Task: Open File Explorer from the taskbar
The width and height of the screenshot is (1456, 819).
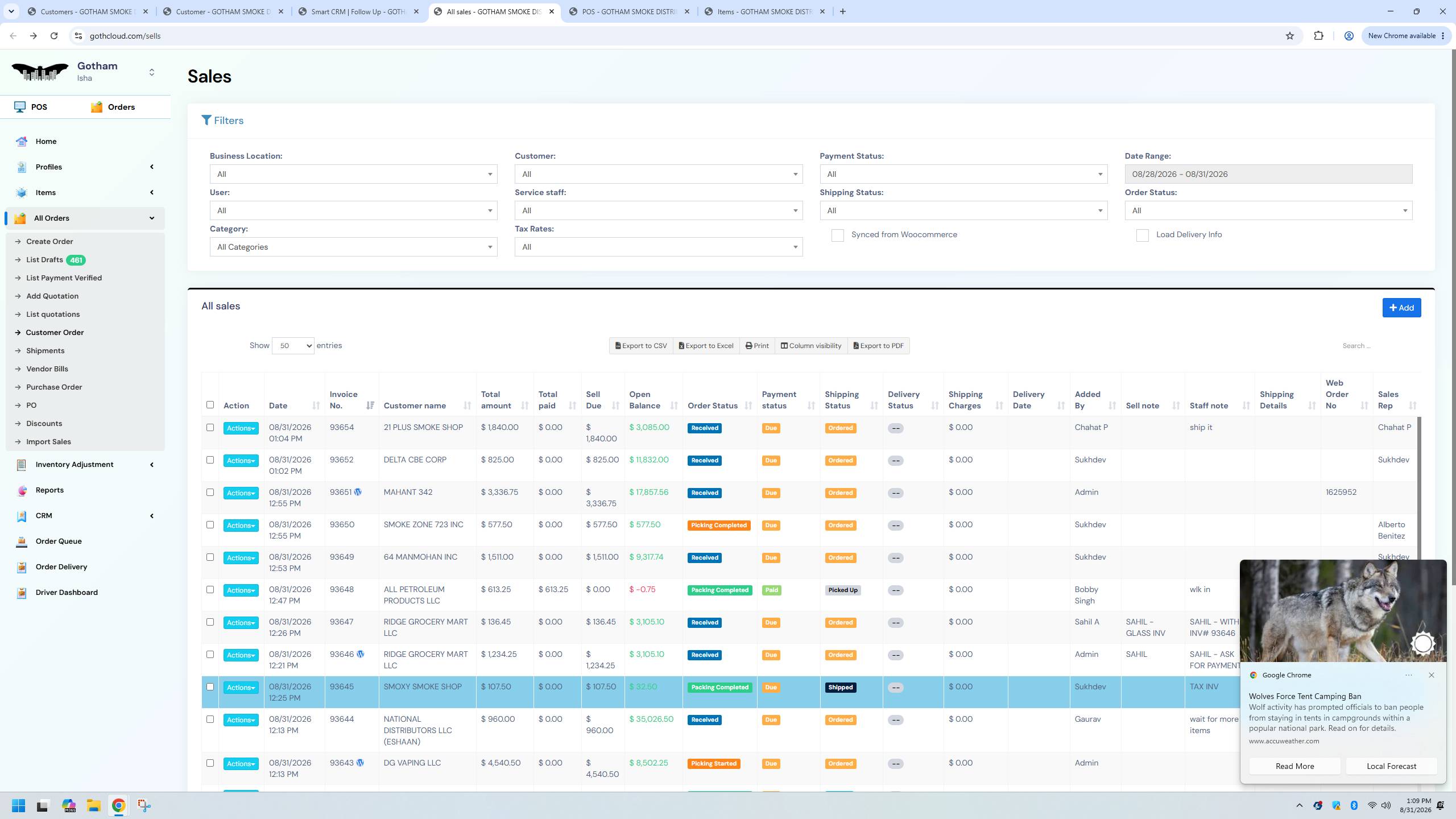Action: [x=93, y=805]
